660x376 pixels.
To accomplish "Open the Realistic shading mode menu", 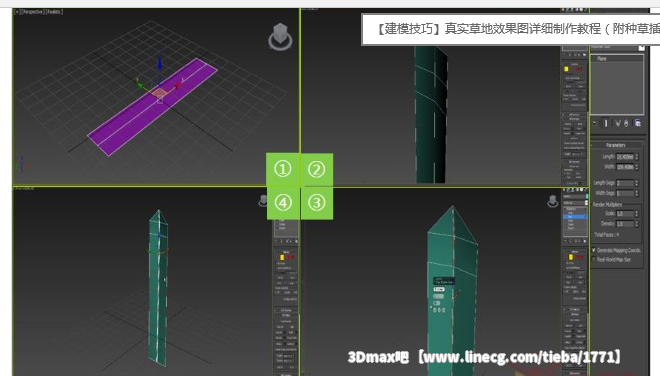I will tap(54, 12).
